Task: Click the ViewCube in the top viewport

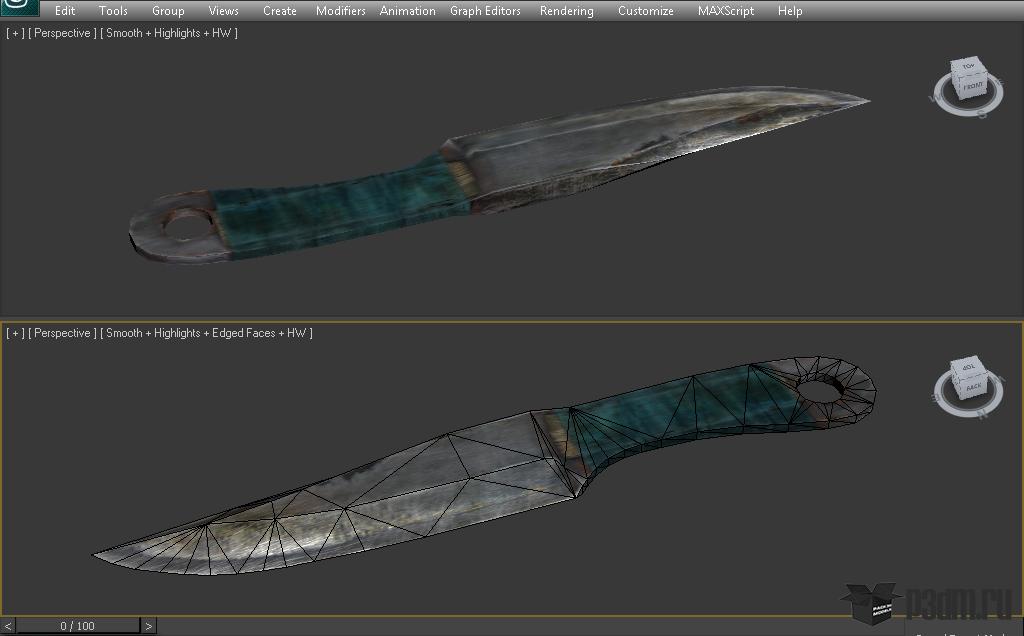Action: [x=967, y=78]
